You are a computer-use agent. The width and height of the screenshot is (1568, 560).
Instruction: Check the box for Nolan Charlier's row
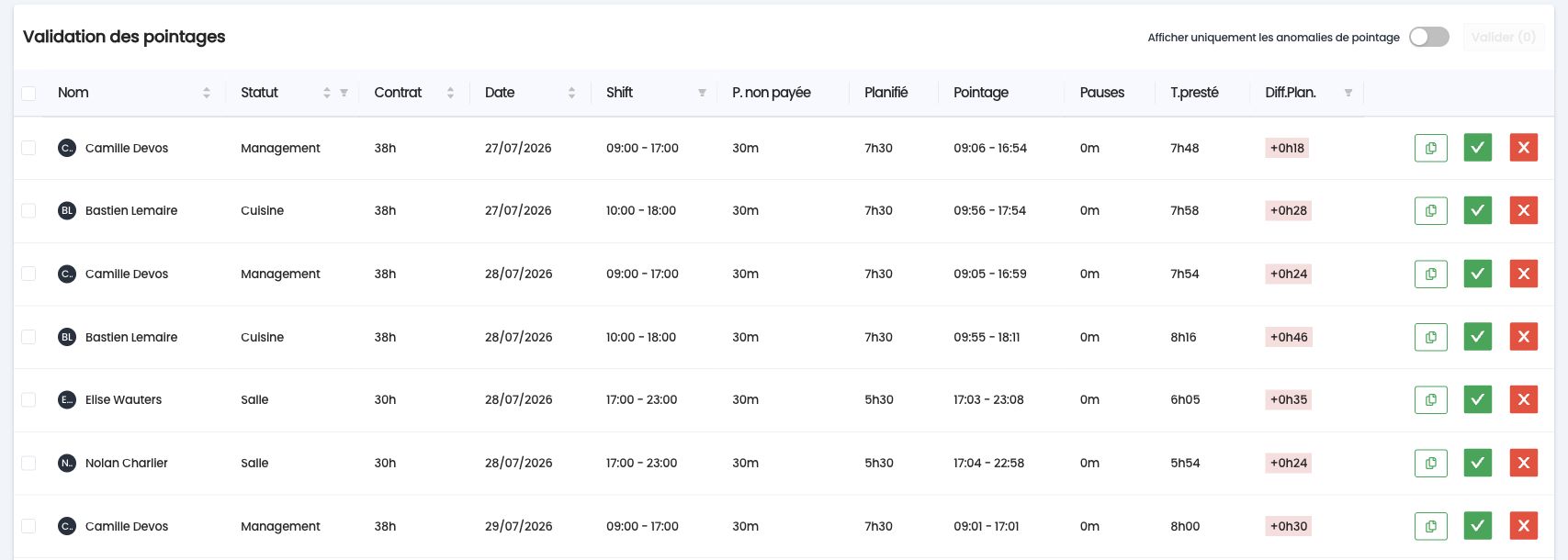[28, 463]
